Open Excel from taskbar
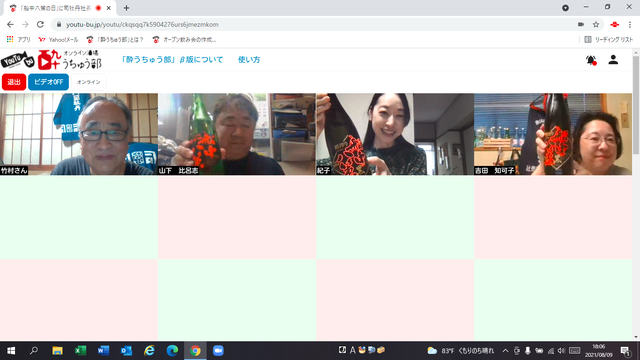The height and width of the screenshot is (360, 640). click(x=80, y=351)
